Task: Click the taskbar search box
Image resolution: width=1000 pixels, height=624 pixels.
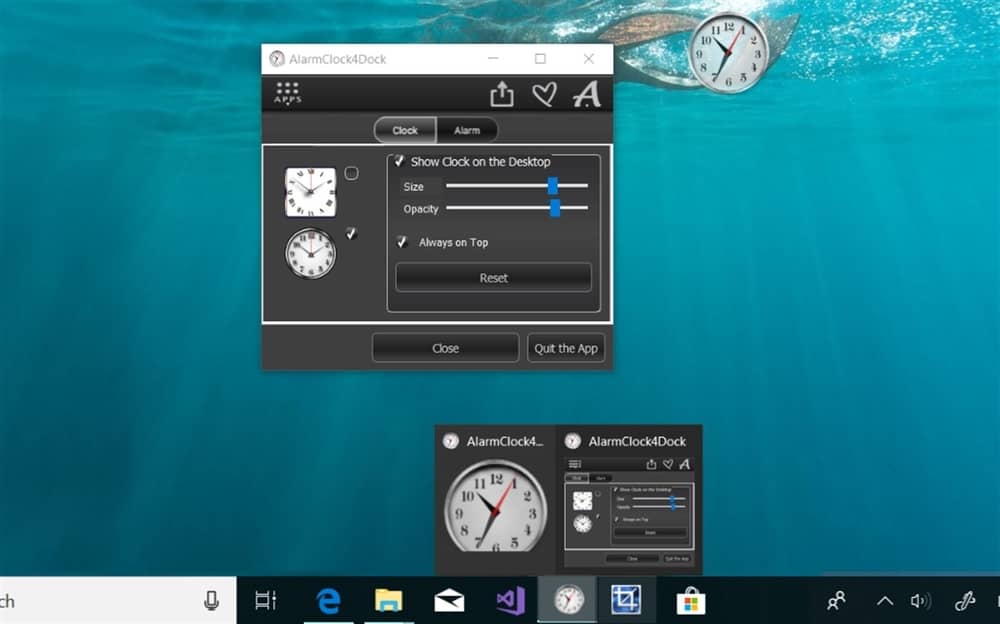Action: tap(118, 600)
